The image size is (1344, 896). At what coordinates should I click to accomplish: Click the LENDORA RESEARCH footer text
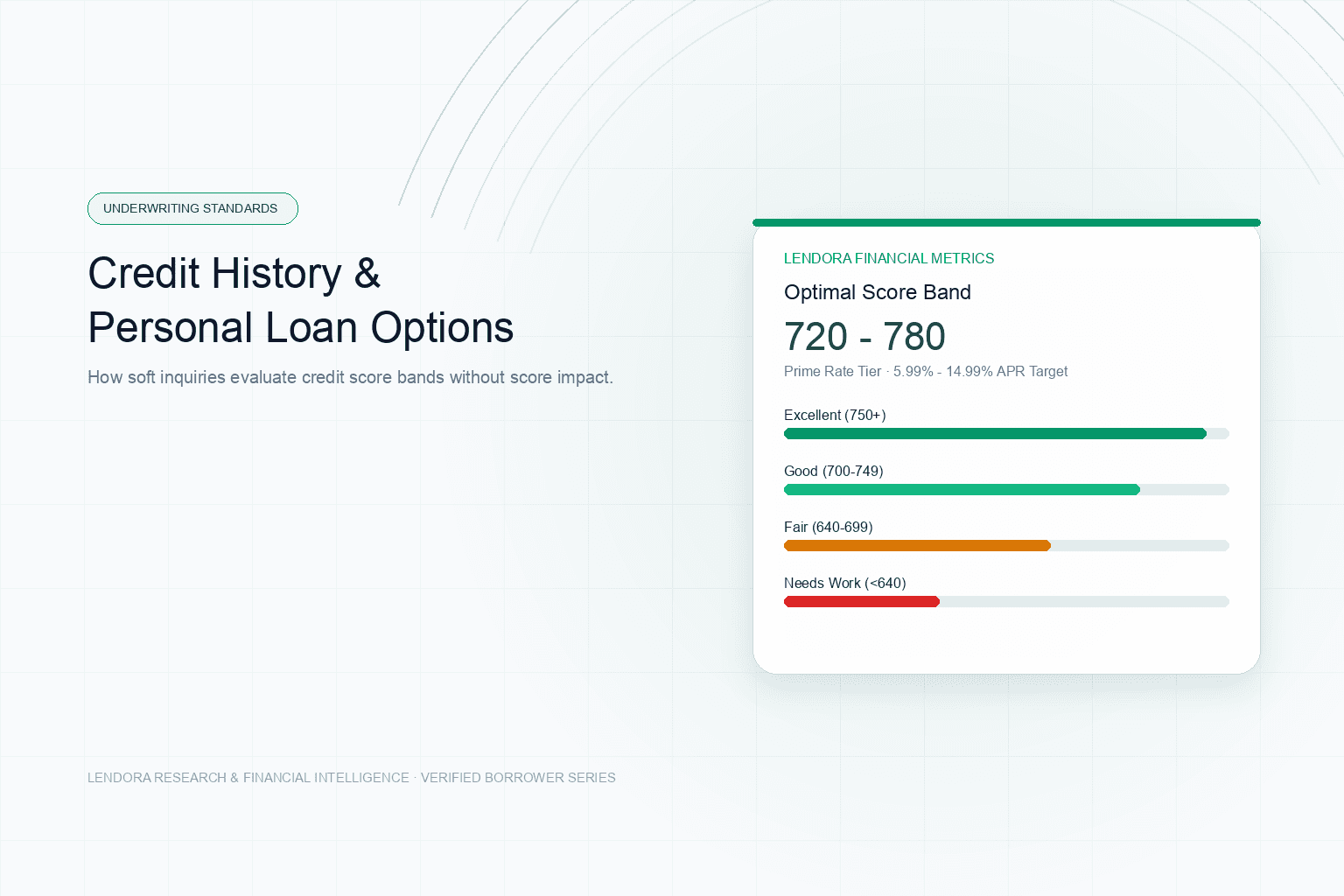point(352,777)
